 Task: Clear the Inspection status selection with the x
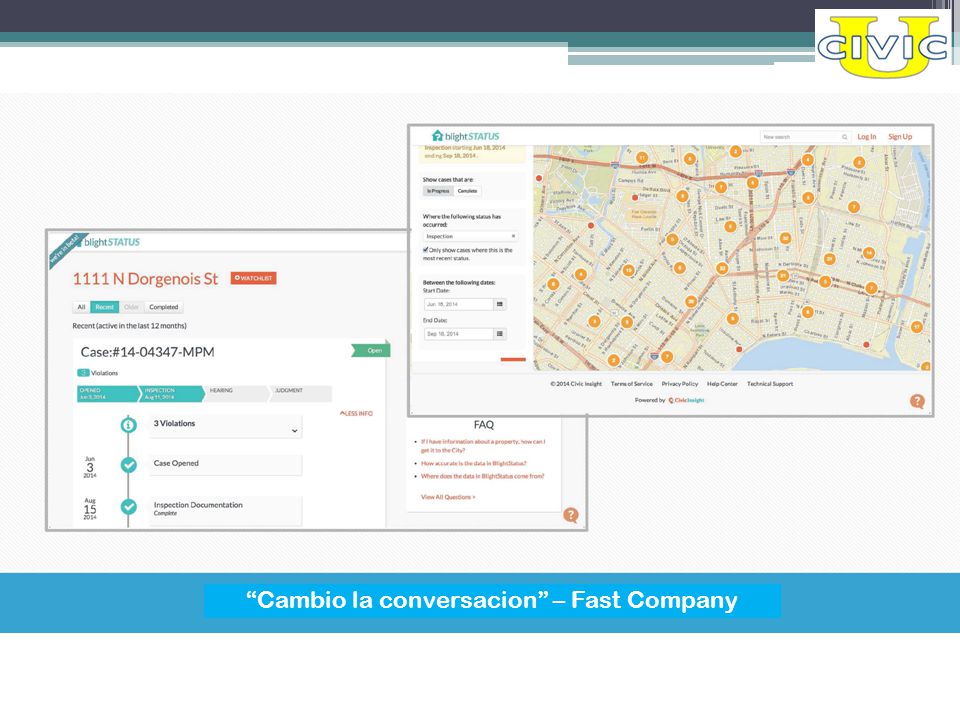513,236
